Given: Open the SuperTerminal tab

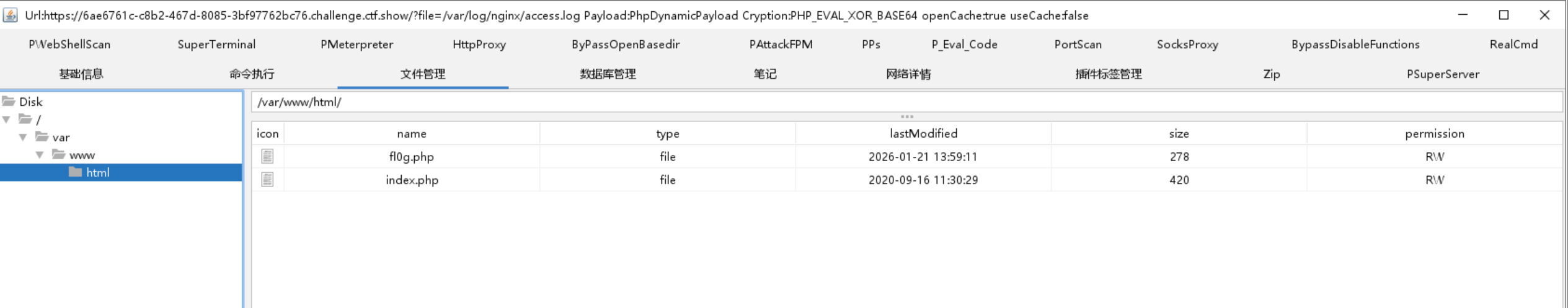Looking at the screenshot, I should click(216, 45).
